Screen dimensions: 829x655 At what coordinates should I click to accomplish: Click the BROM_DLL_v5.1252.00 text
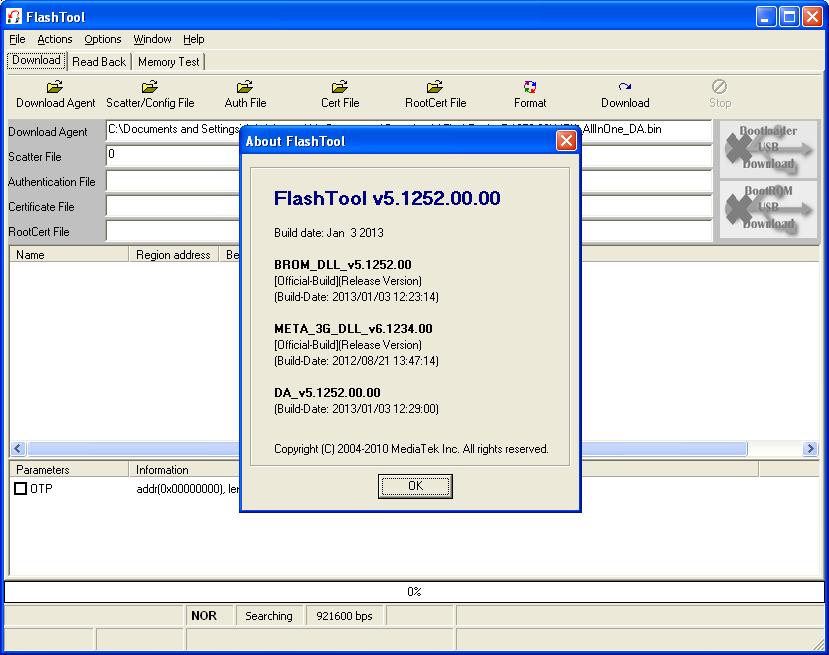point(343,264)
